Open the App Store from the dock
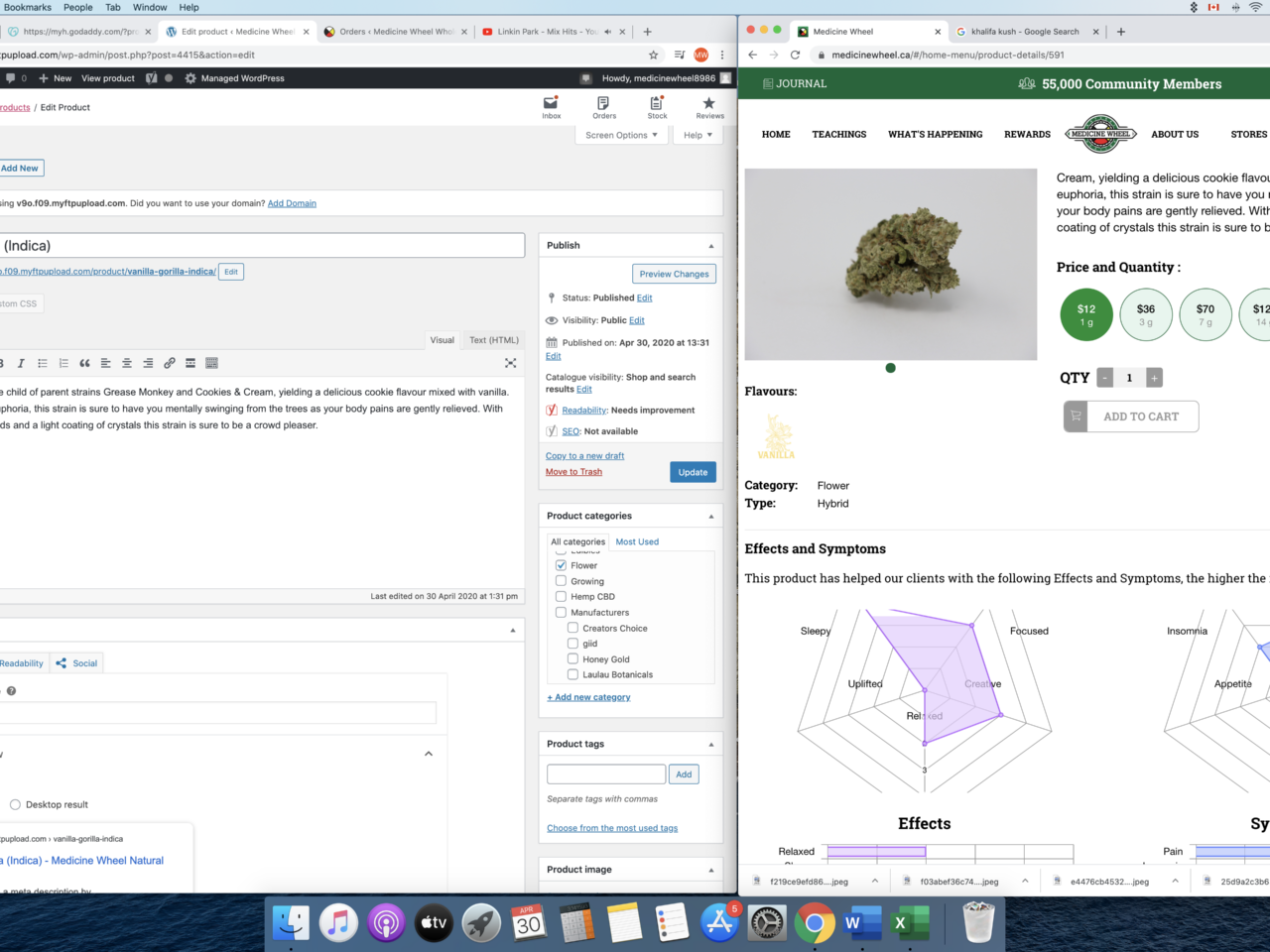 [x=719, y=923]
